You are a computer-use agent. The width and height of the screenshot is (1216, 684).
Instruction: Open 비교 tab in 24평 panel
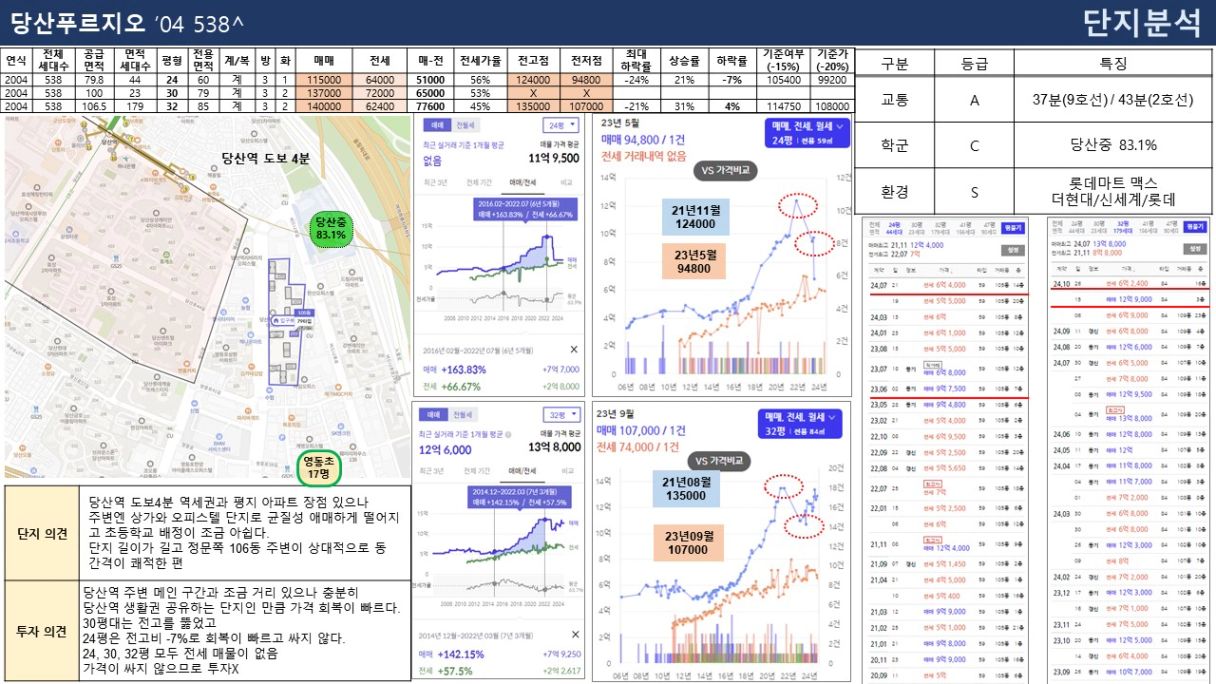click(566, 182)
